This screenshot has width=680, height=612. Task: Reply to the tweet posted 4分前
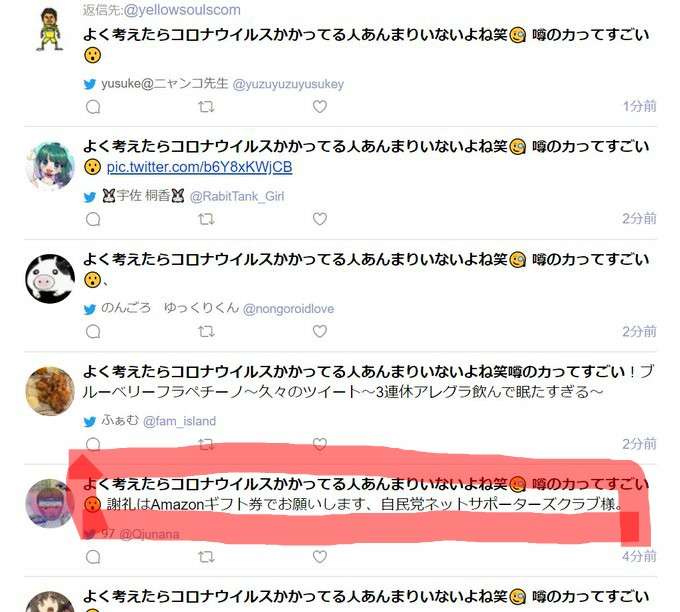93,557
